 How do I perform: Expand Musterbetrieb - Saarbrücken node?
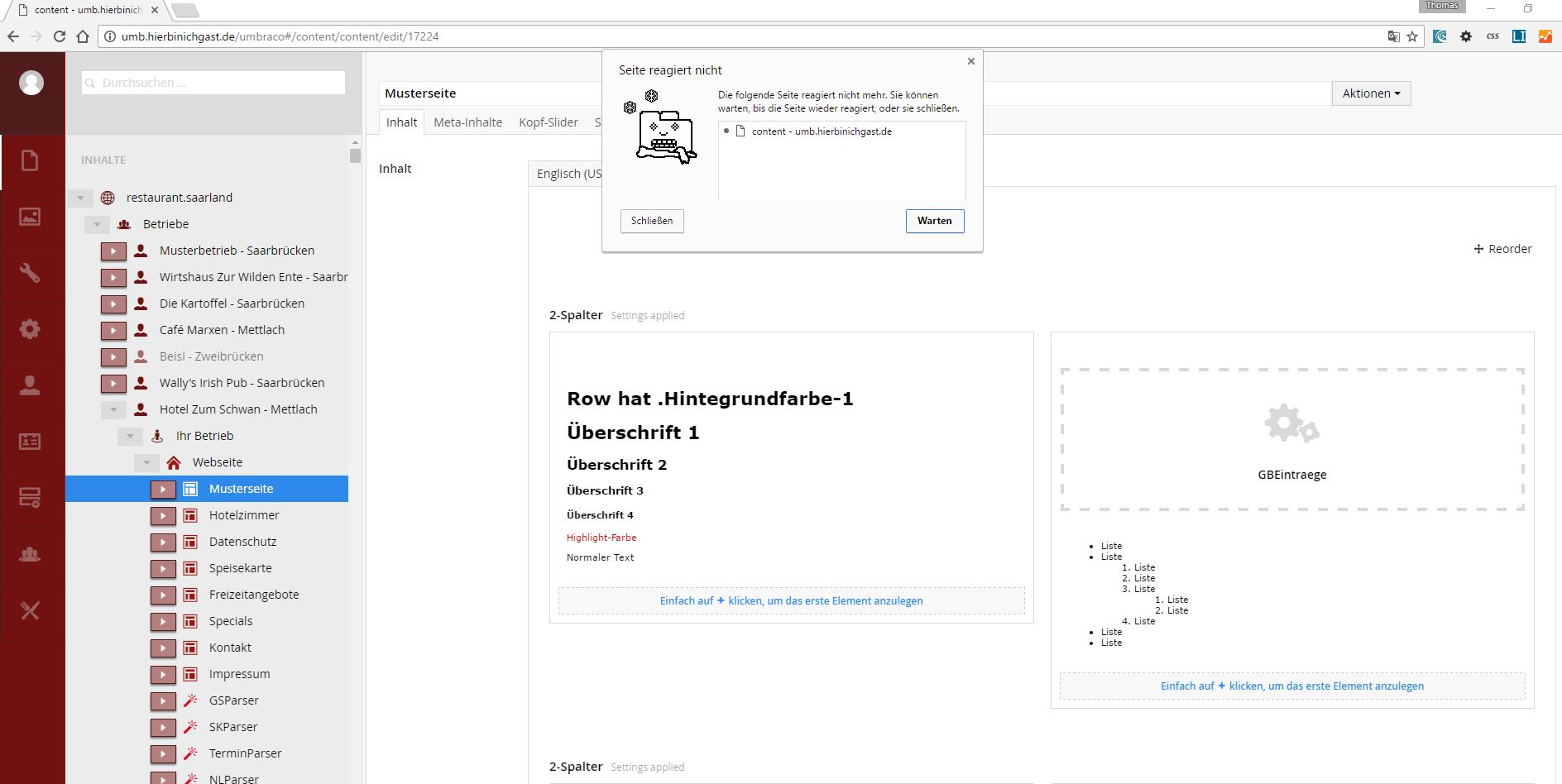click(113, 251)
